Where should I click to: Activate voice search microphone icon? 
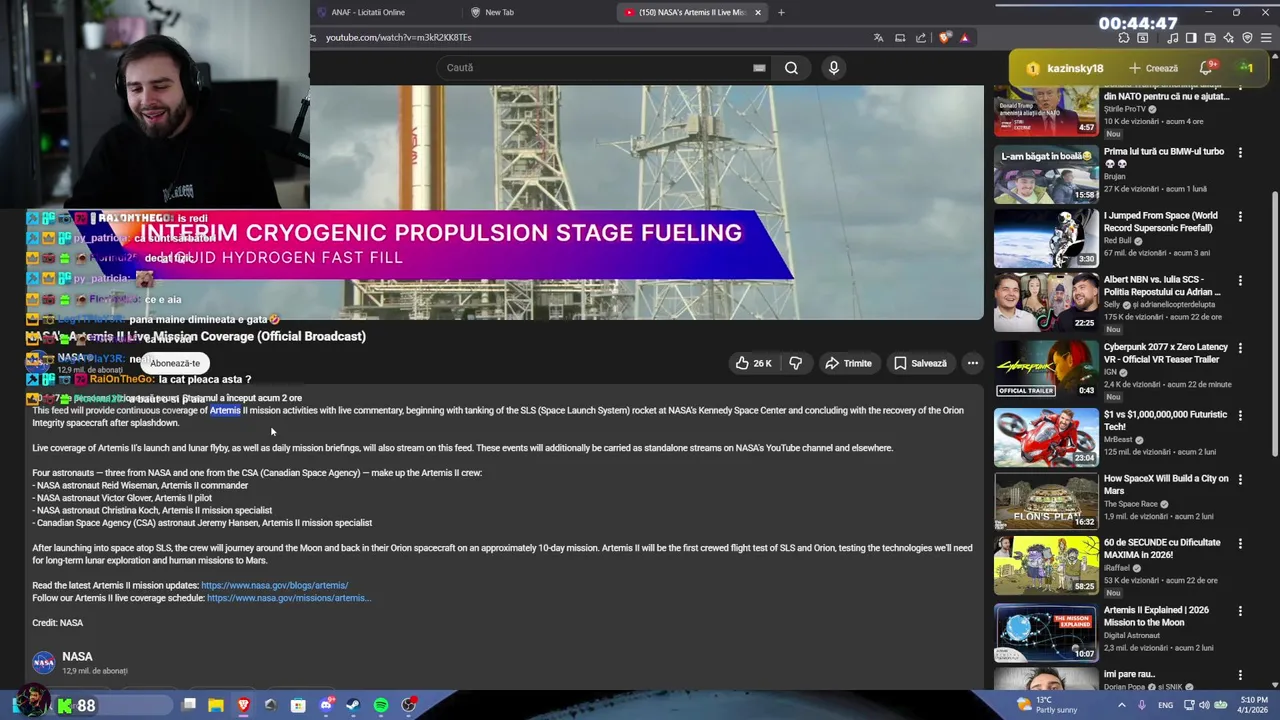834,68
